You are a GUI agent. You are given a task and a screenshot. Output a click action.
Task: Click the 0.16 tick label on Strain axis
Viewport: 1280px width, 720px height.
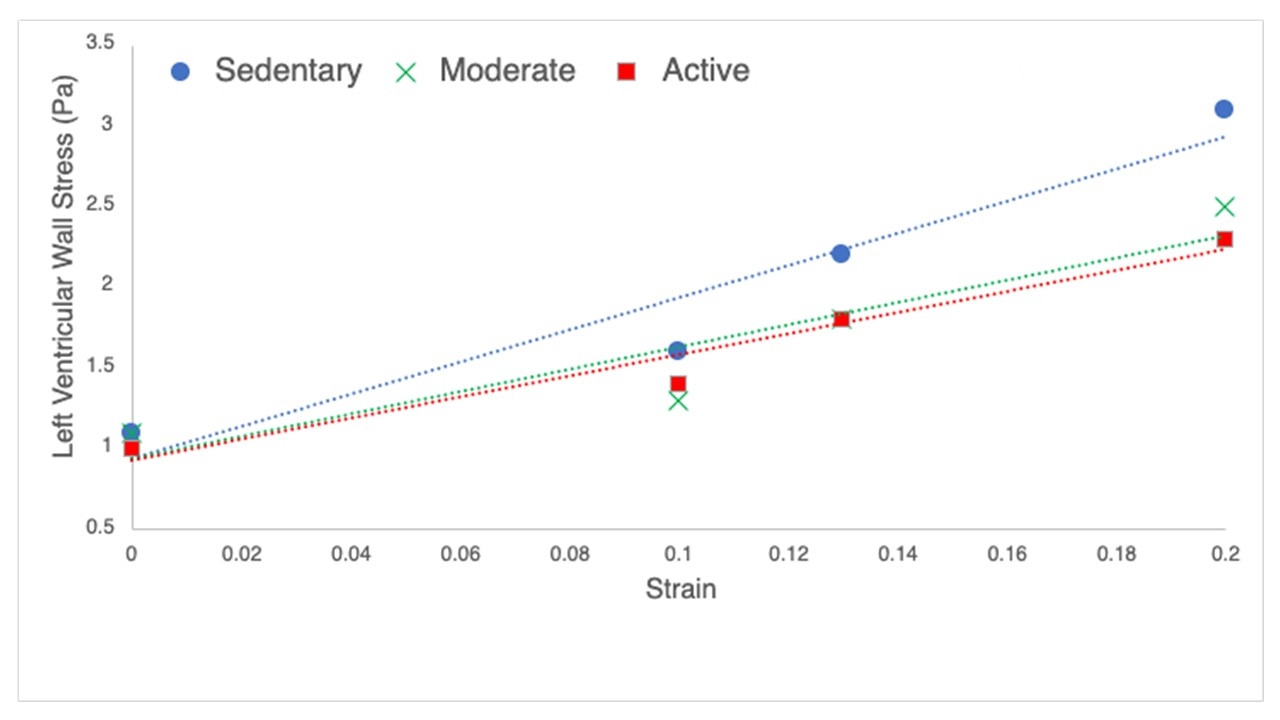[x=1006, y=554]
